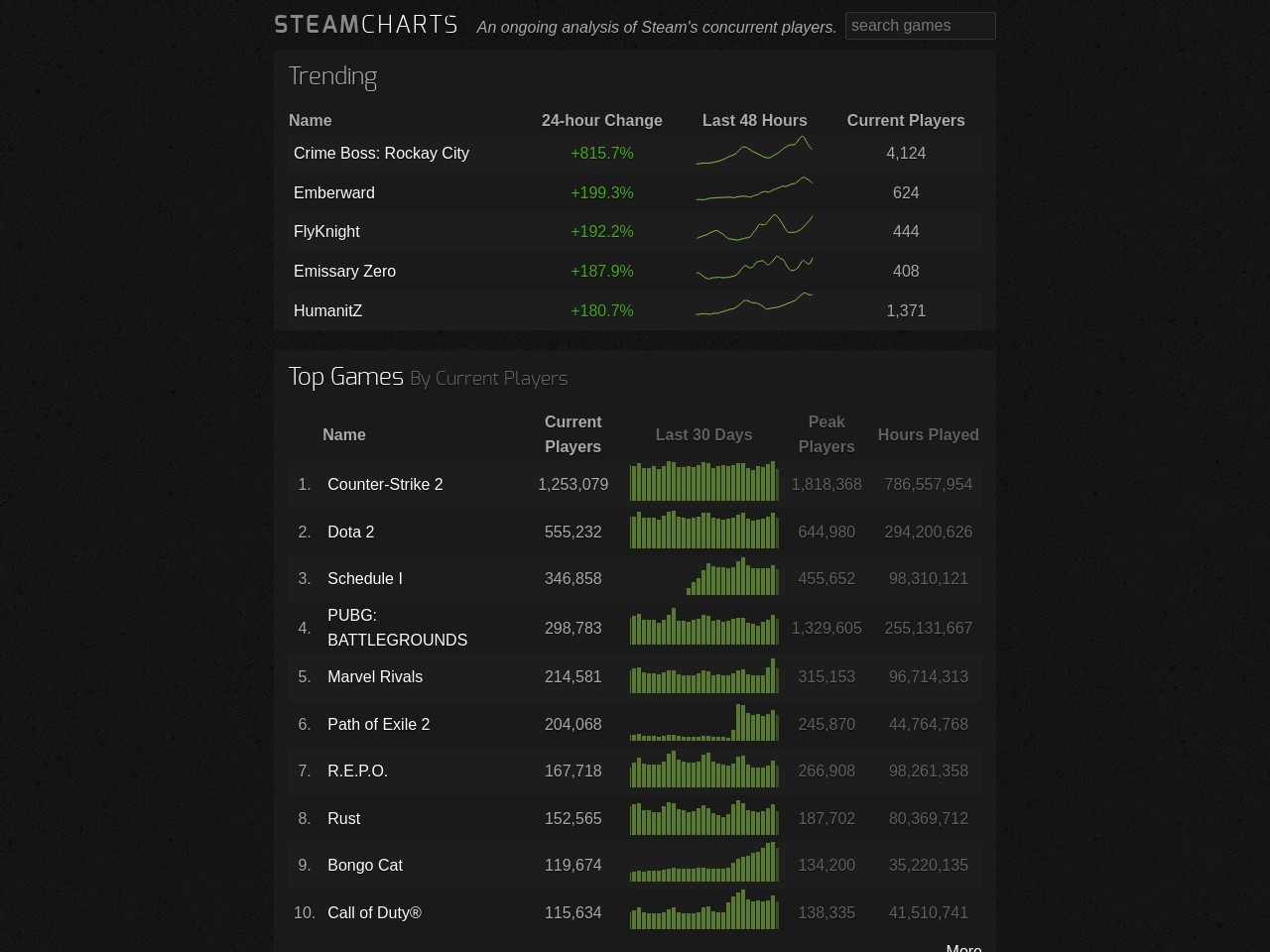Open Marvel Rivals stats page
1270x952 pixels.
tap(375, 676)
